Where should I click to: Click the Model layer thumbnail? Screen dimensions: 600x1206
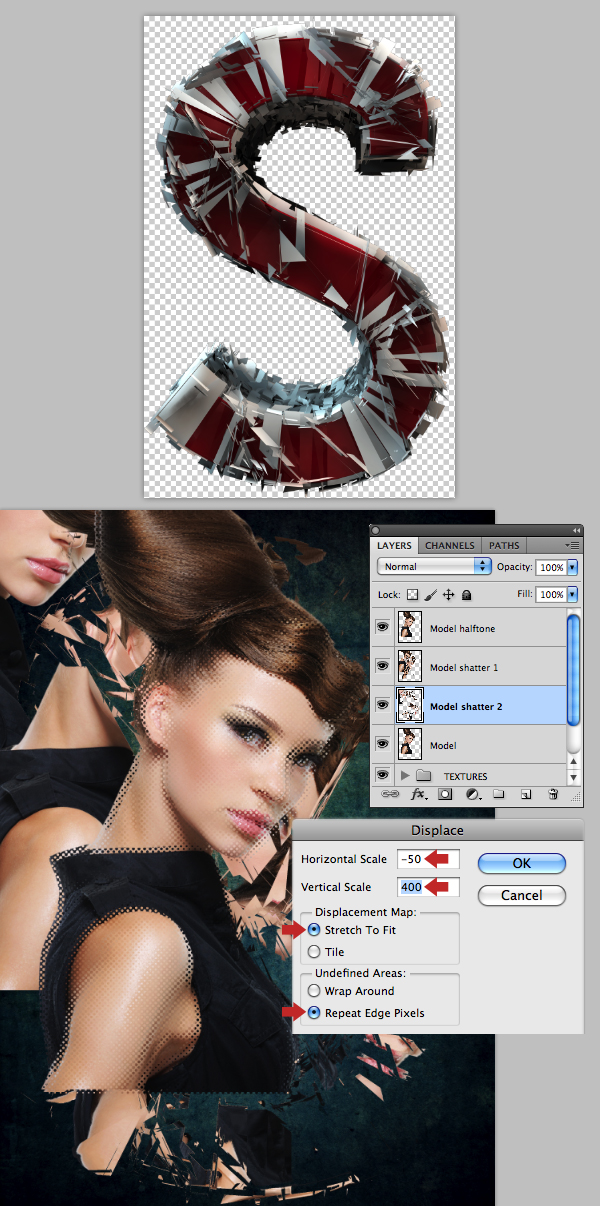click(409, 743)
